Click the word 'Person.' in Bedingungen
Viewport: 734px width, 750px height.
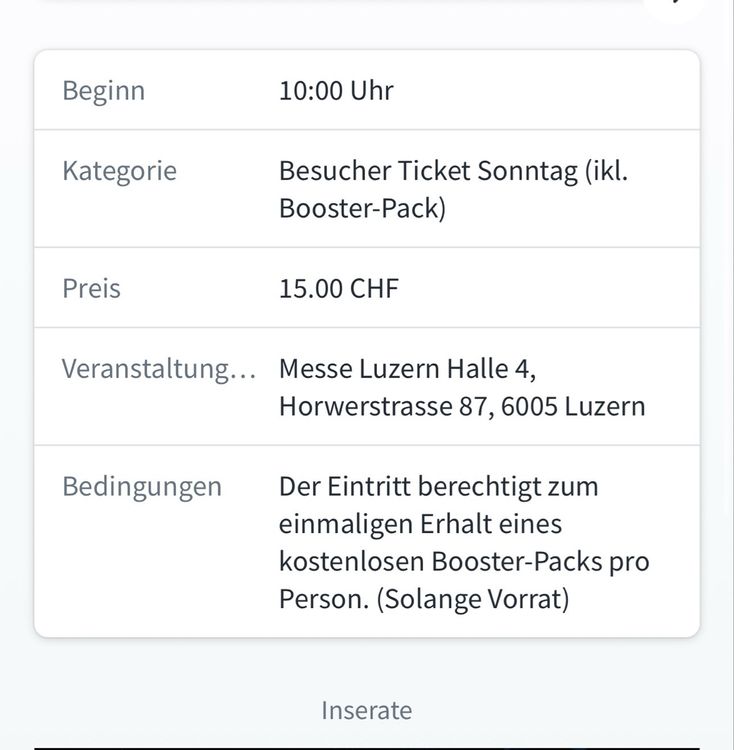coord(324,599)
